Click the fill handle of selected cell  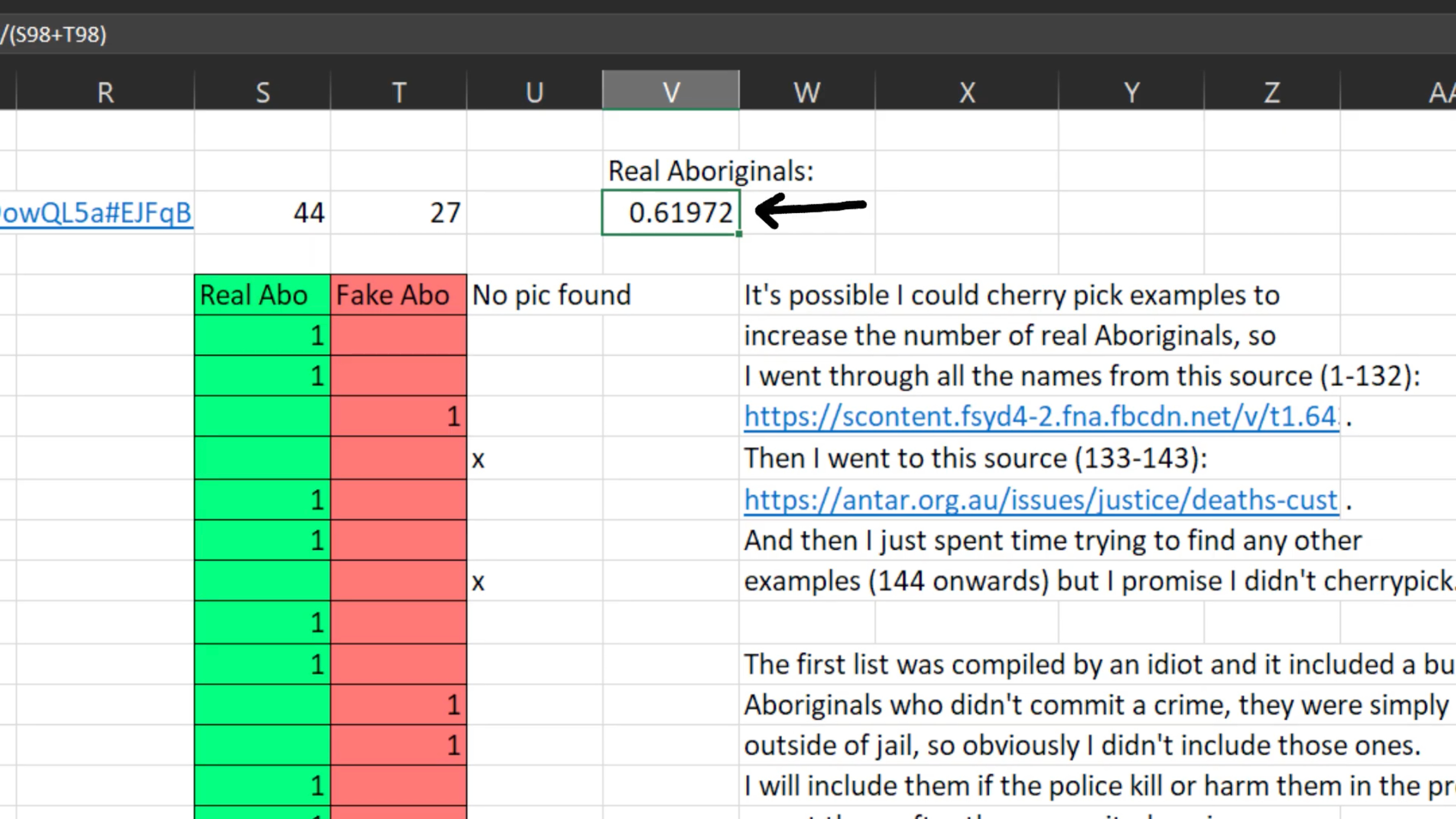[x=739, y=234]
